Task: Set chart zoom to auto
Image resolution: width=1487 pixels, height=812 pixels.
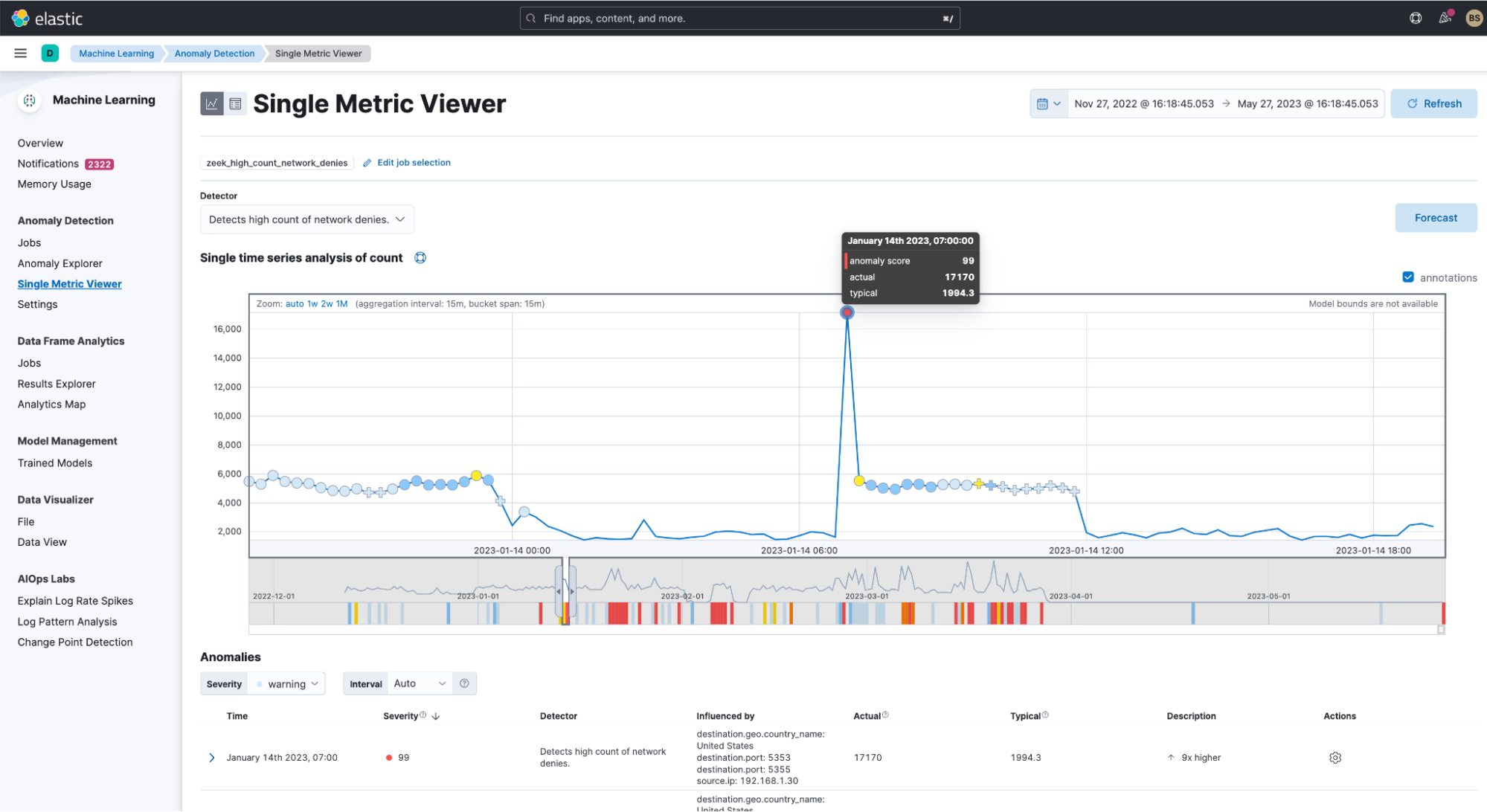Action: tap(295, 303)
